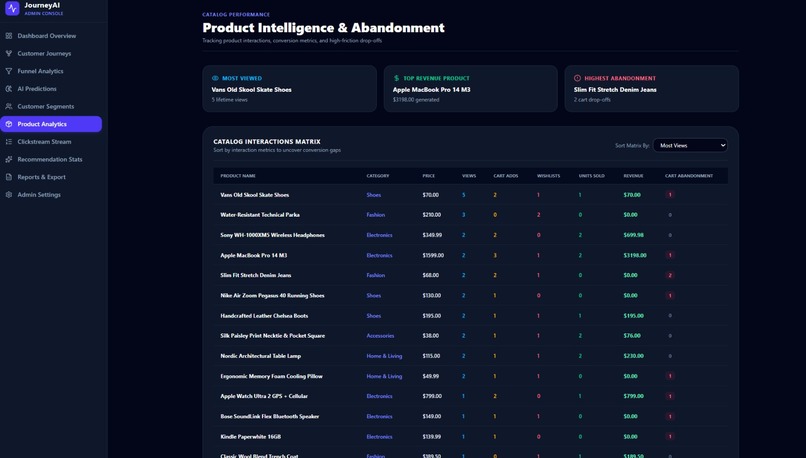806x458 pixels.
Task: Click Slim Fit Stretch Denim Jeans table row name
Action: pyautogui.click(x=255, y=275)
